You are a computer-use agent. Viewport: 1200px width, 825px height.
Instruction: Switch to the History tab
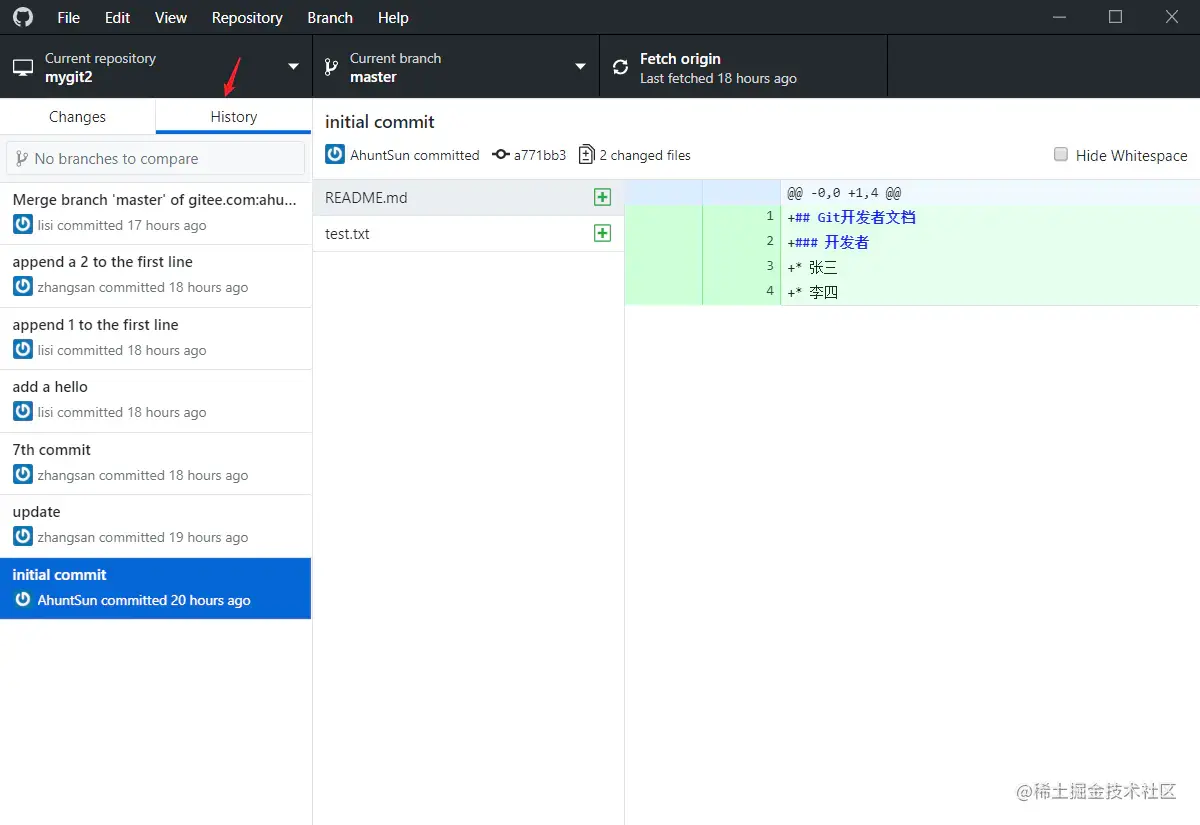point(233,116)
